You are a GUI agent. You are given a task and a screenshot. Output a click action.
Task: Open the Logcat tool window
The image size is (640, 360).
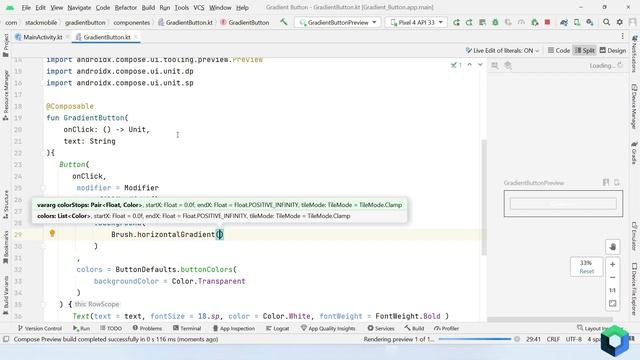[x=277, y=328]
